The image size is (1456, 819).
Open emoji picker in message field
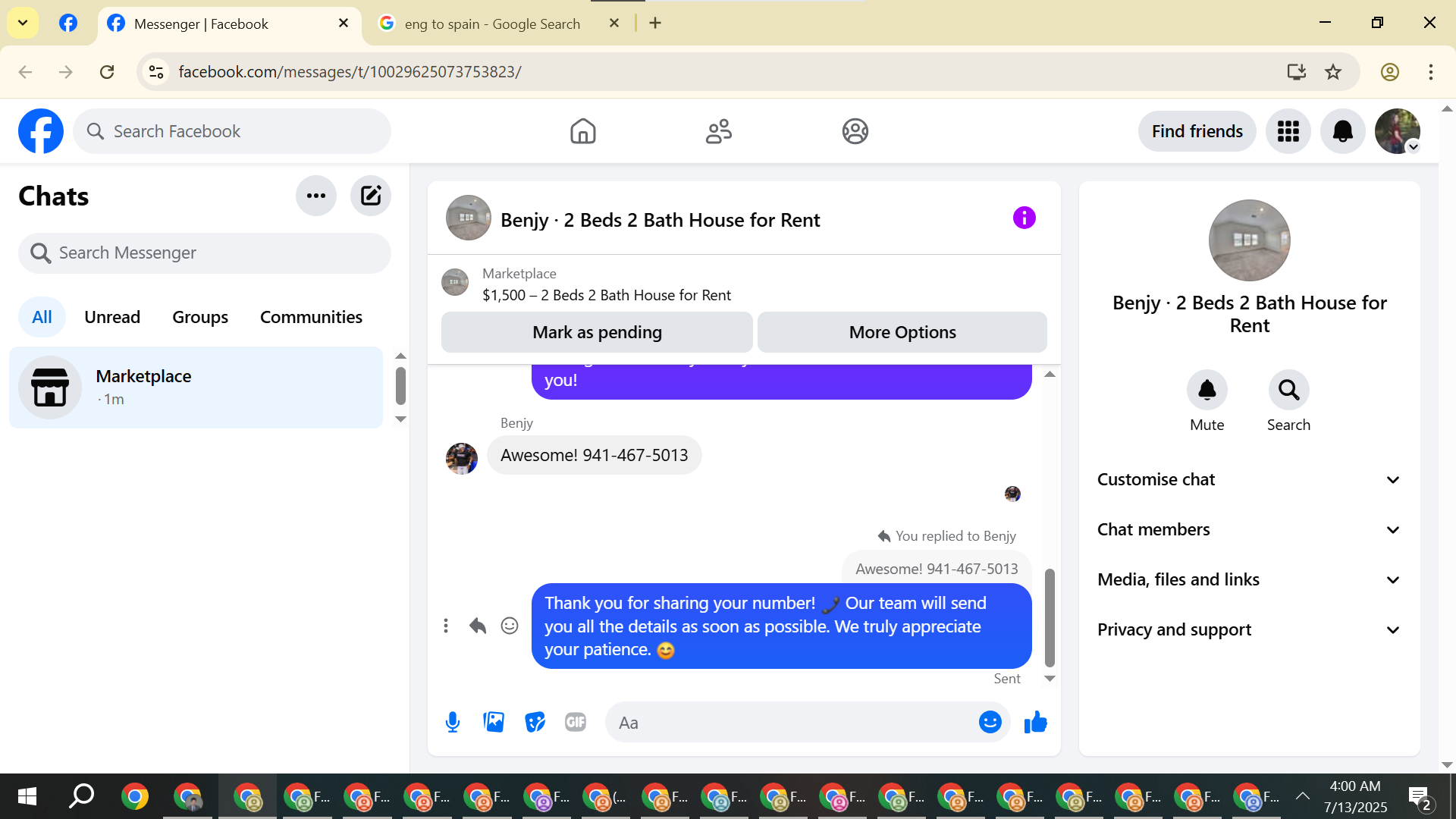pos(990,722)
